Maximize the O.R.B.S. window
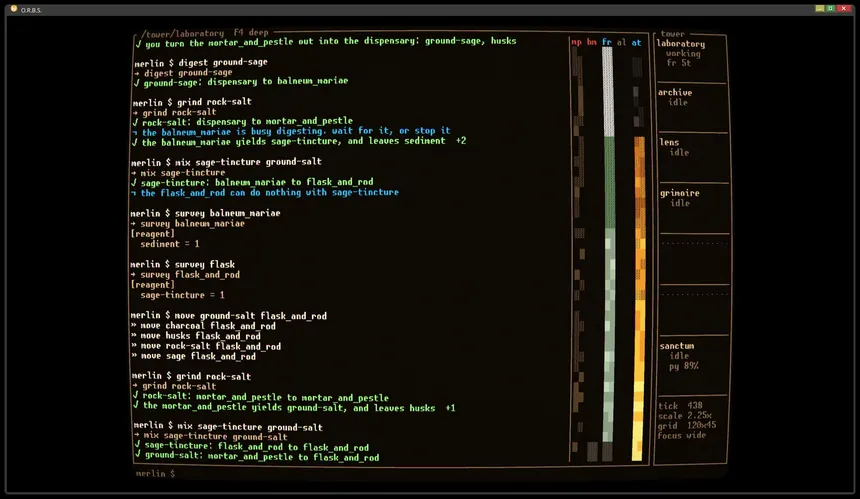The image size is (860, 499). tap(831, 9)
